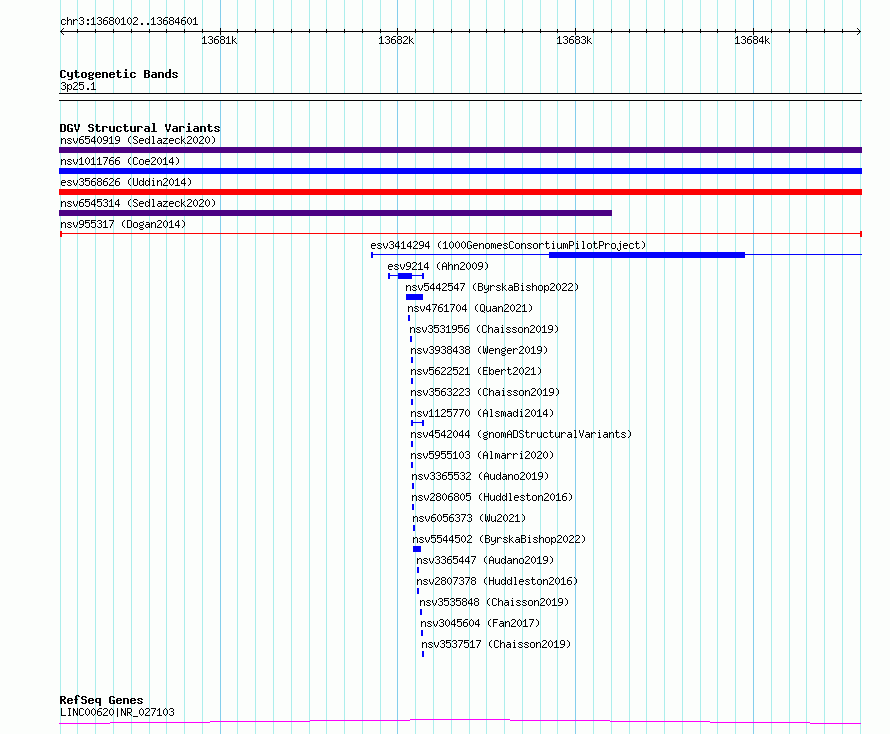Click the 13682k ruler tick label
890x734 pixels.
pos(396,40)
